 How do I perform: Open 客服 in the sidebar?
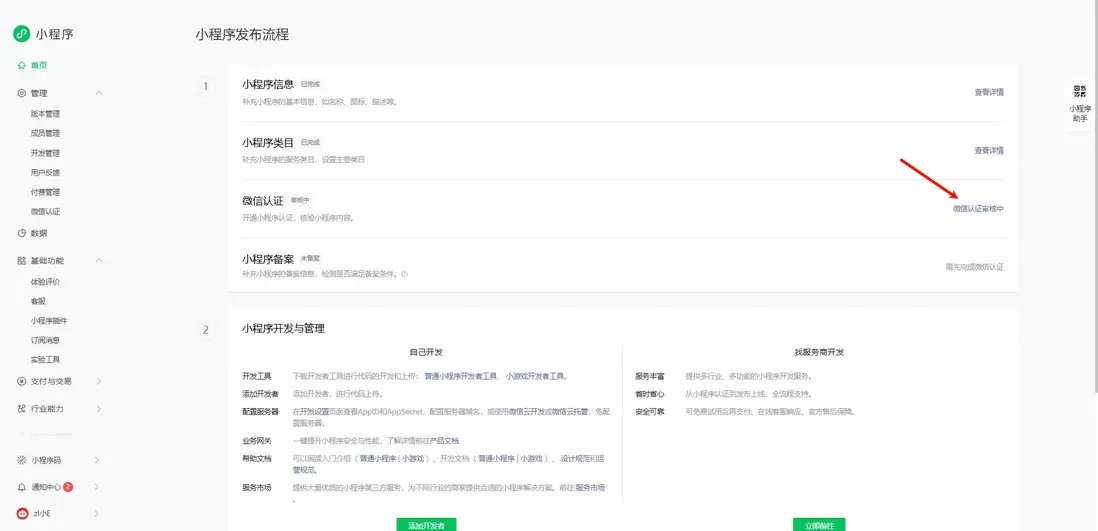[x=39, y=301]
